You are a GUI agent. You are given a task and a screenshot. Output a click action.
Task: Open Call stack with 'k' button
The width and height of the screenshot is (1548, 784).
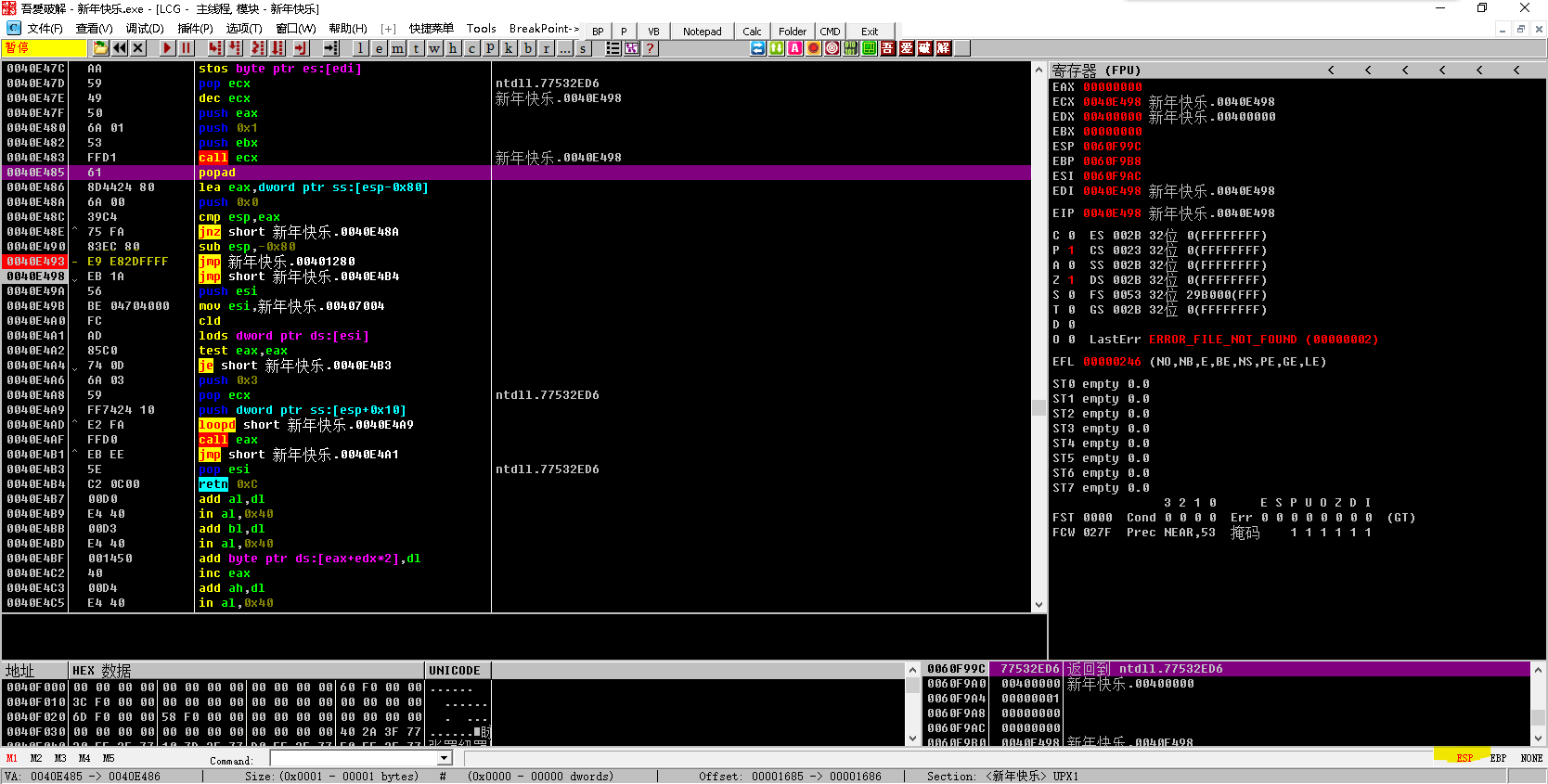(509, 48)
